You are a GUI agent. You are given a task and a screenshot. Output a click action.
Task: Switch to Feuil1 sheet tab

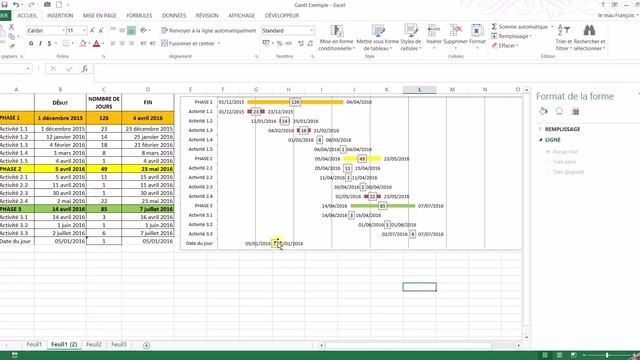pos(34,344)
